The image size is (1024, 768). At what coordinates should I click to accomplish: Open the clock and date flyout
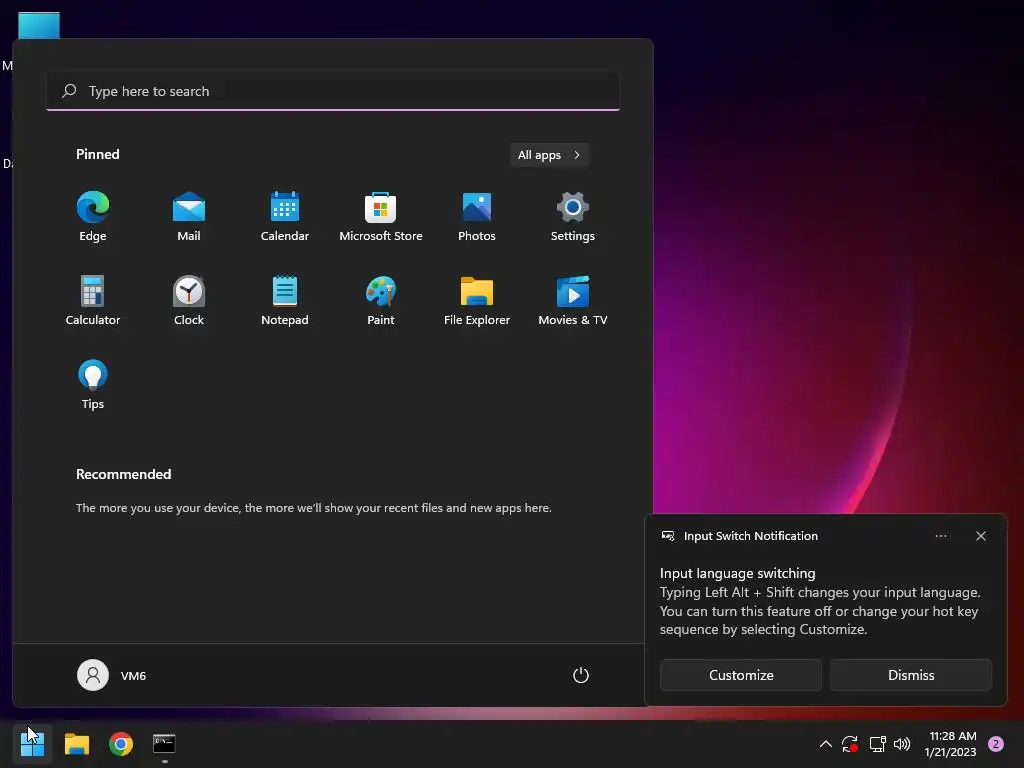coord(951,744)
